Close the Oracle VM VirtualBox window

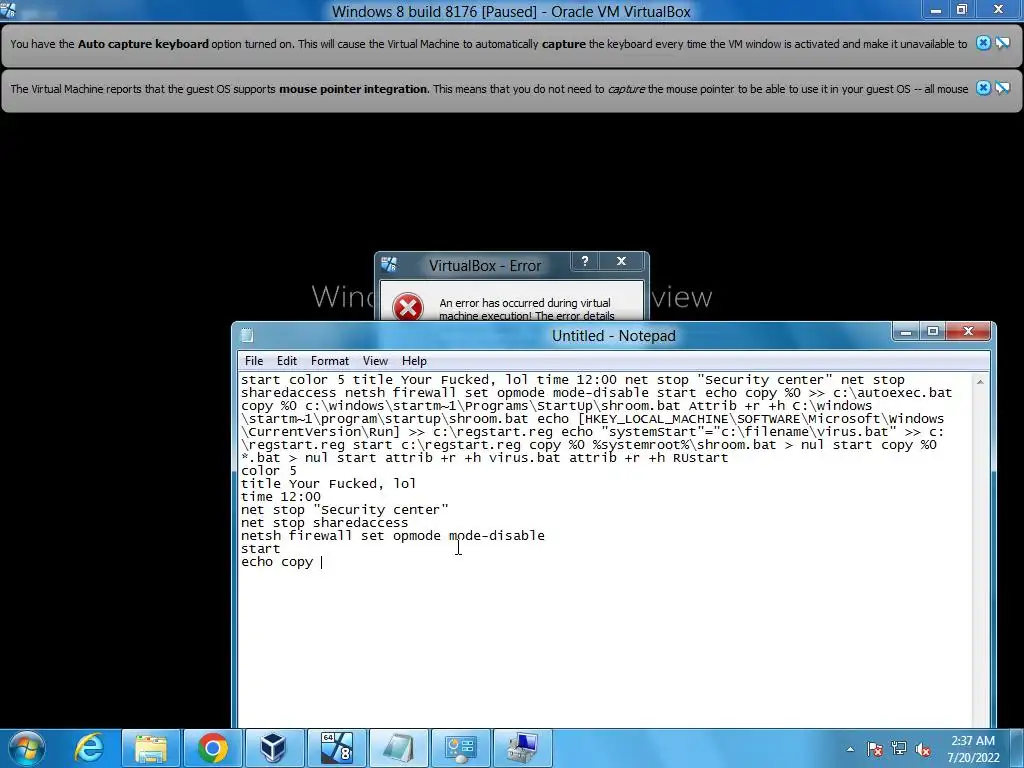point(998,10)
